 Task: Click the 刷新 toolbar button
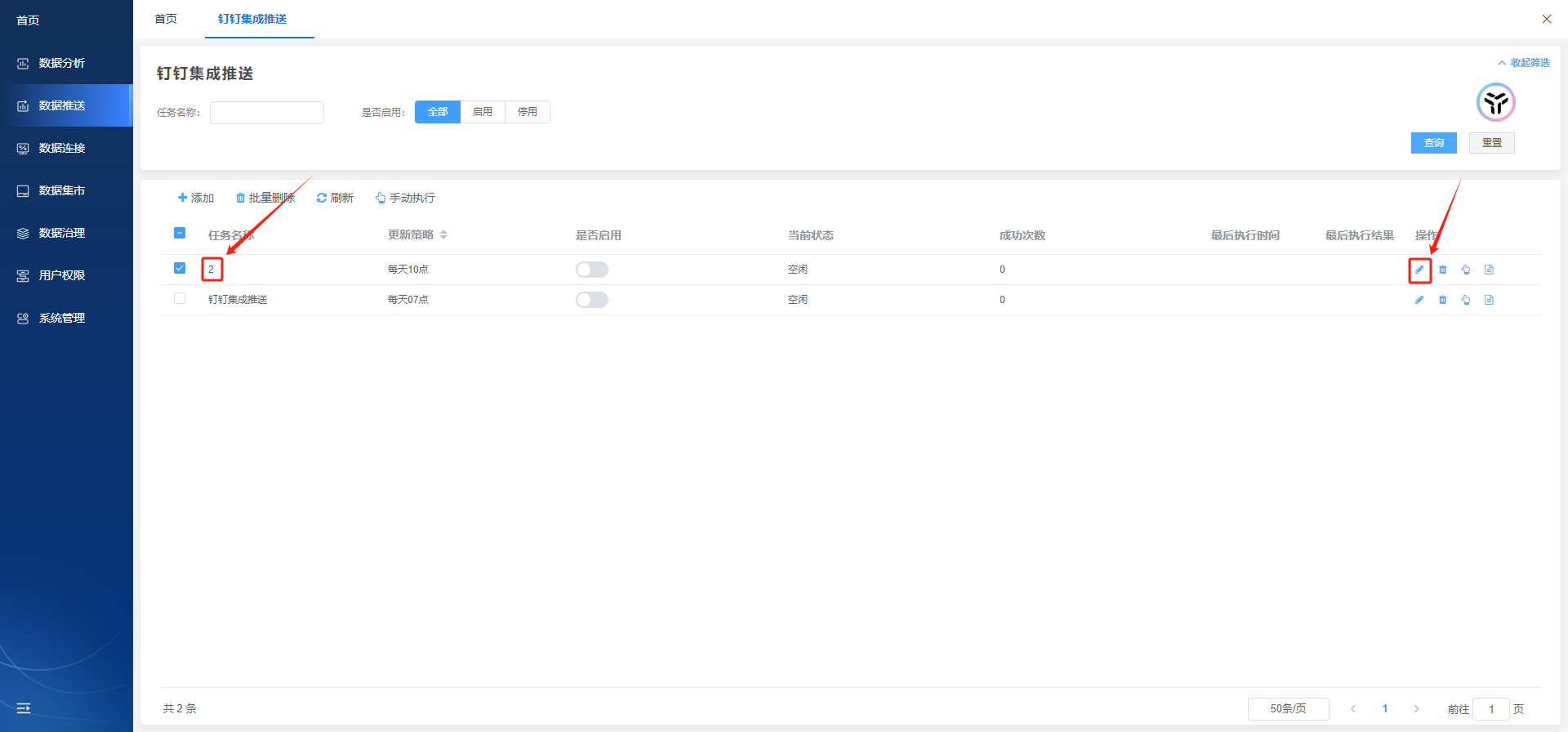tap(335, 198)
